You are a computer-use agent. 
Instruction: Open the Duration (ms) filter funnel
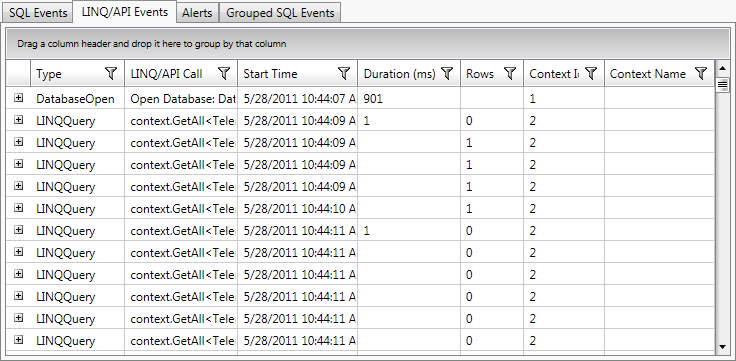pos(447,73)
